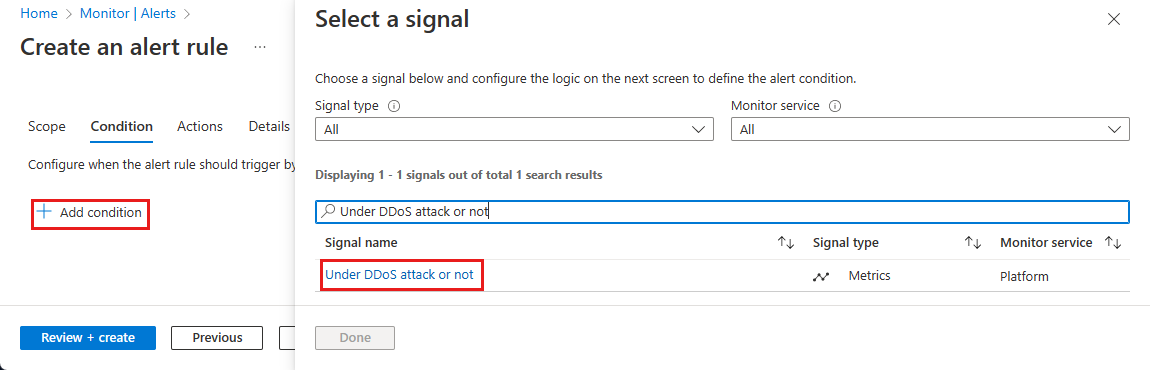This screenshot has height=370, width=1150.
Task: Open the Details tab
Action: click(x=269, y=126)
